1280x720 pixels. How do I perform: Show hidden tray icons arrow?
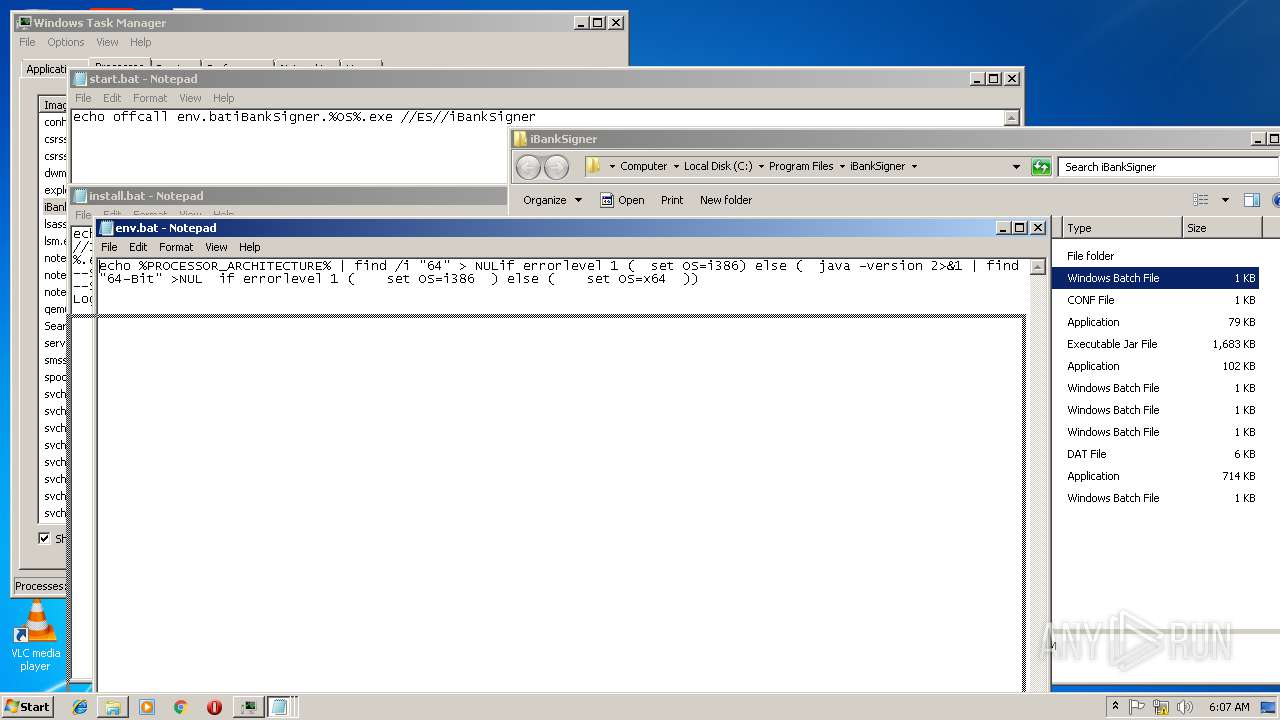[x=1115, y=706]
